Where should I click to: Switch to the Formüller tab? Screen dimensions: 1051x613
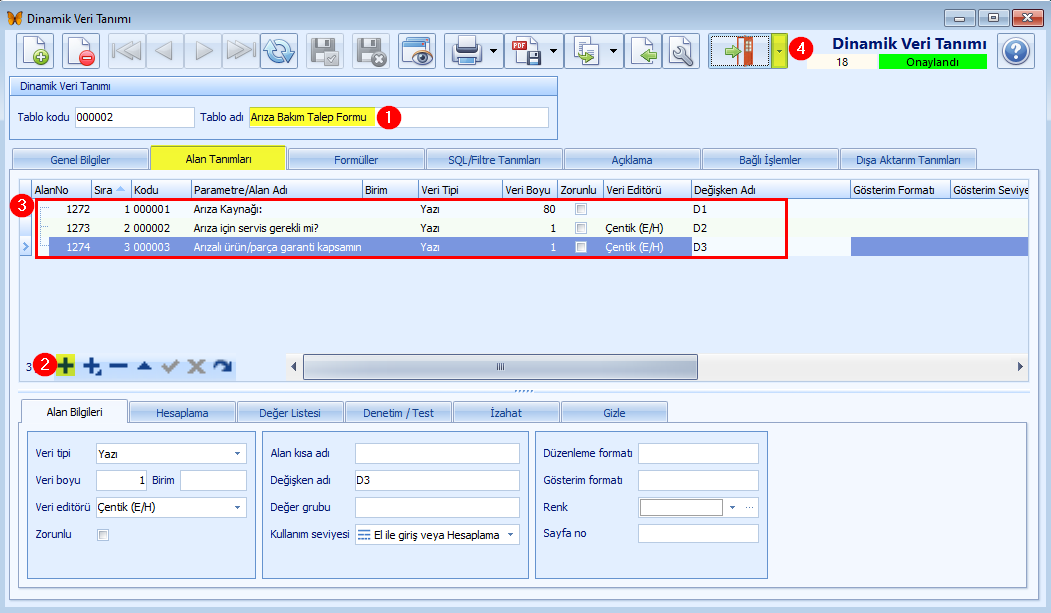pyautogui.click(x=356, y=159)
